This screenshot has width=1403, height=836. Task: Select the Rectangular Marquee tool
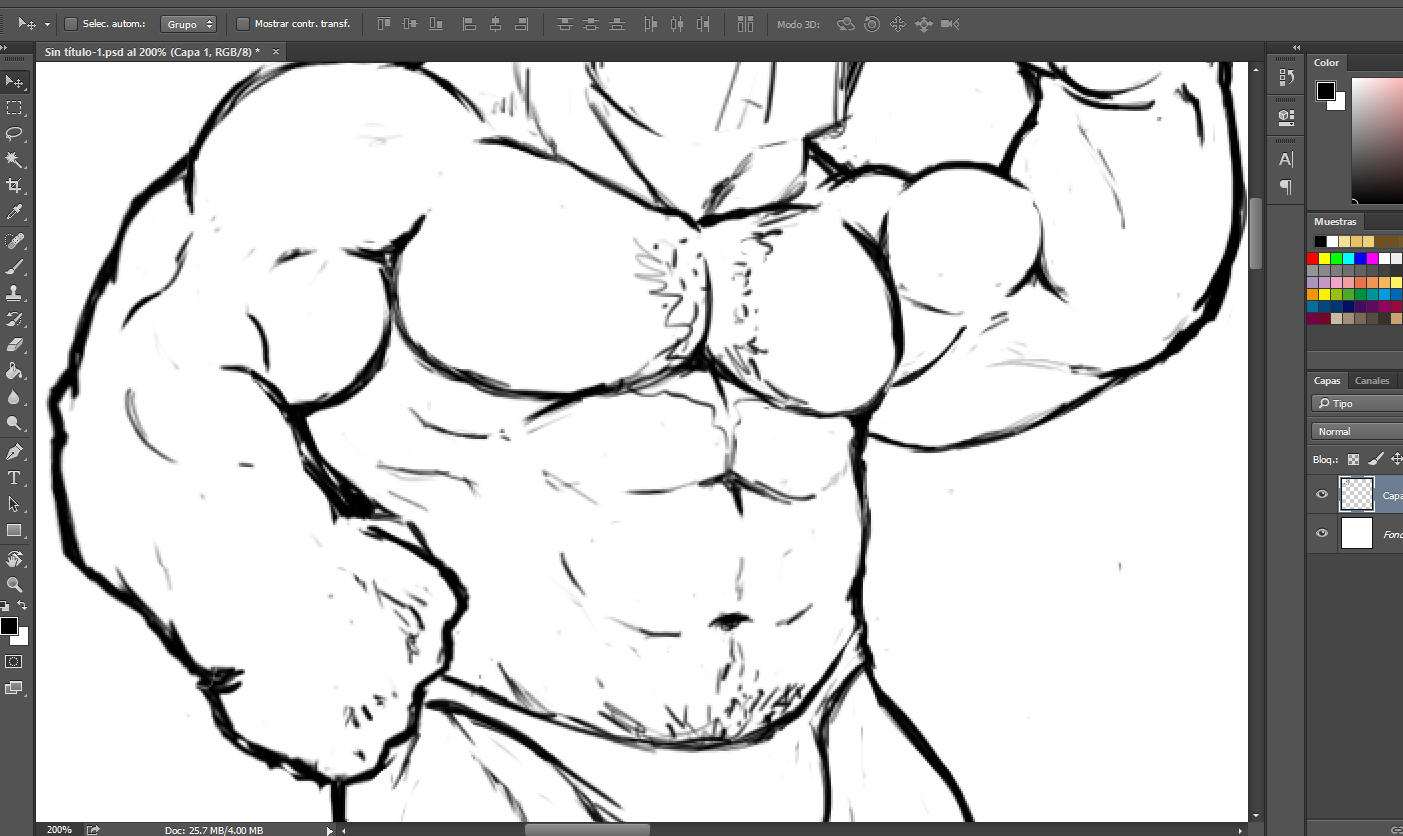pyautogui.click(x=14, y=108)
